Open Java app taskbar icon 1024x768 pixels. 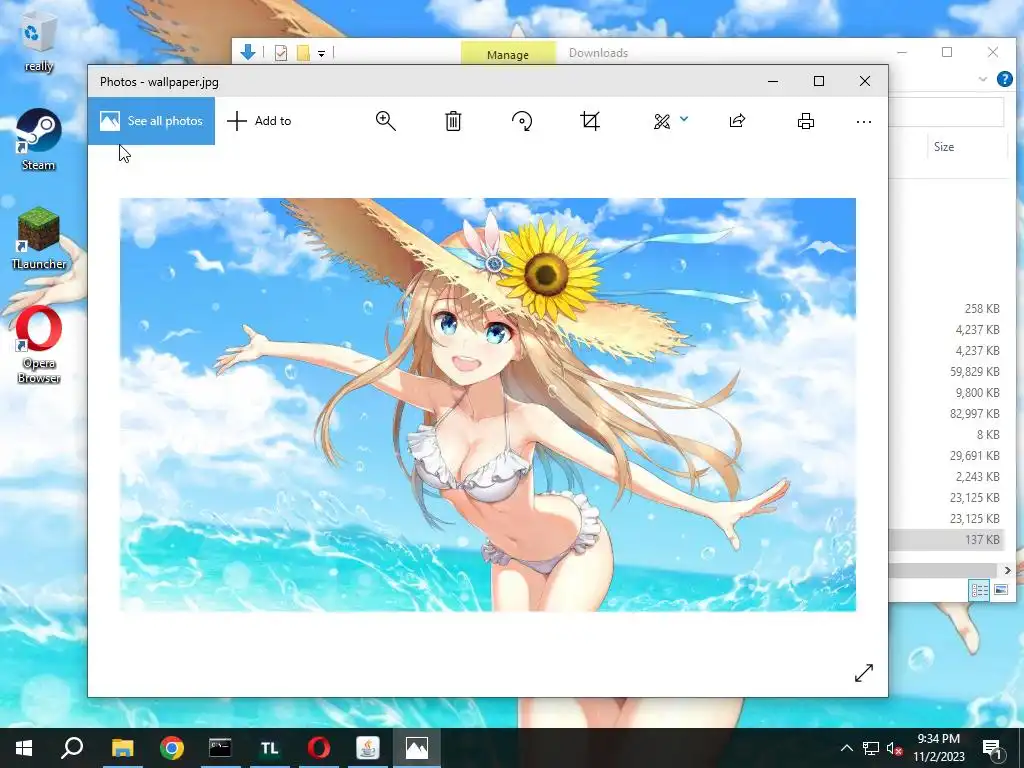coord(368,748)
